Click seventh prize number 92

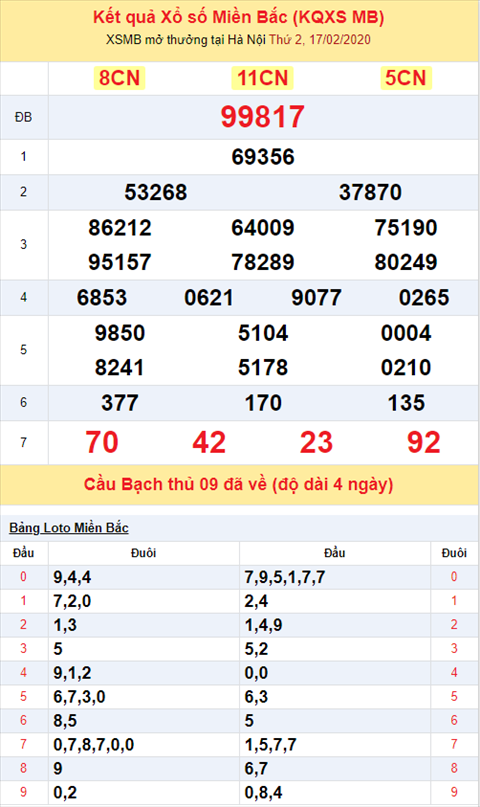tap(424, 443)
